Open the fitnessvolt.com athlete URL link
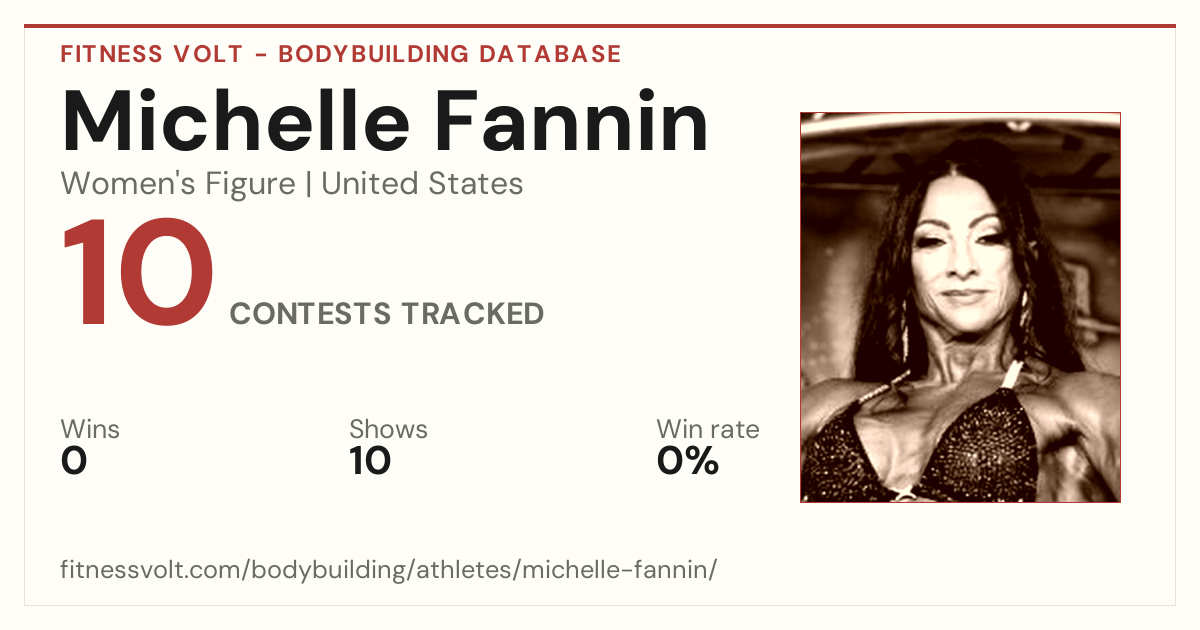1200x630 pixels. (389, 571)
